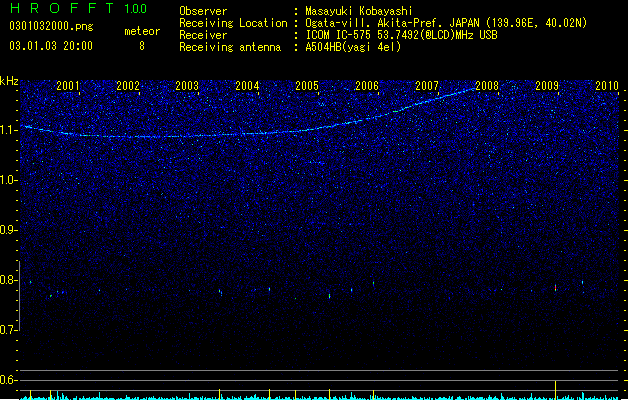Click the date stamp 03.01.03 20:00

[51, 46]
